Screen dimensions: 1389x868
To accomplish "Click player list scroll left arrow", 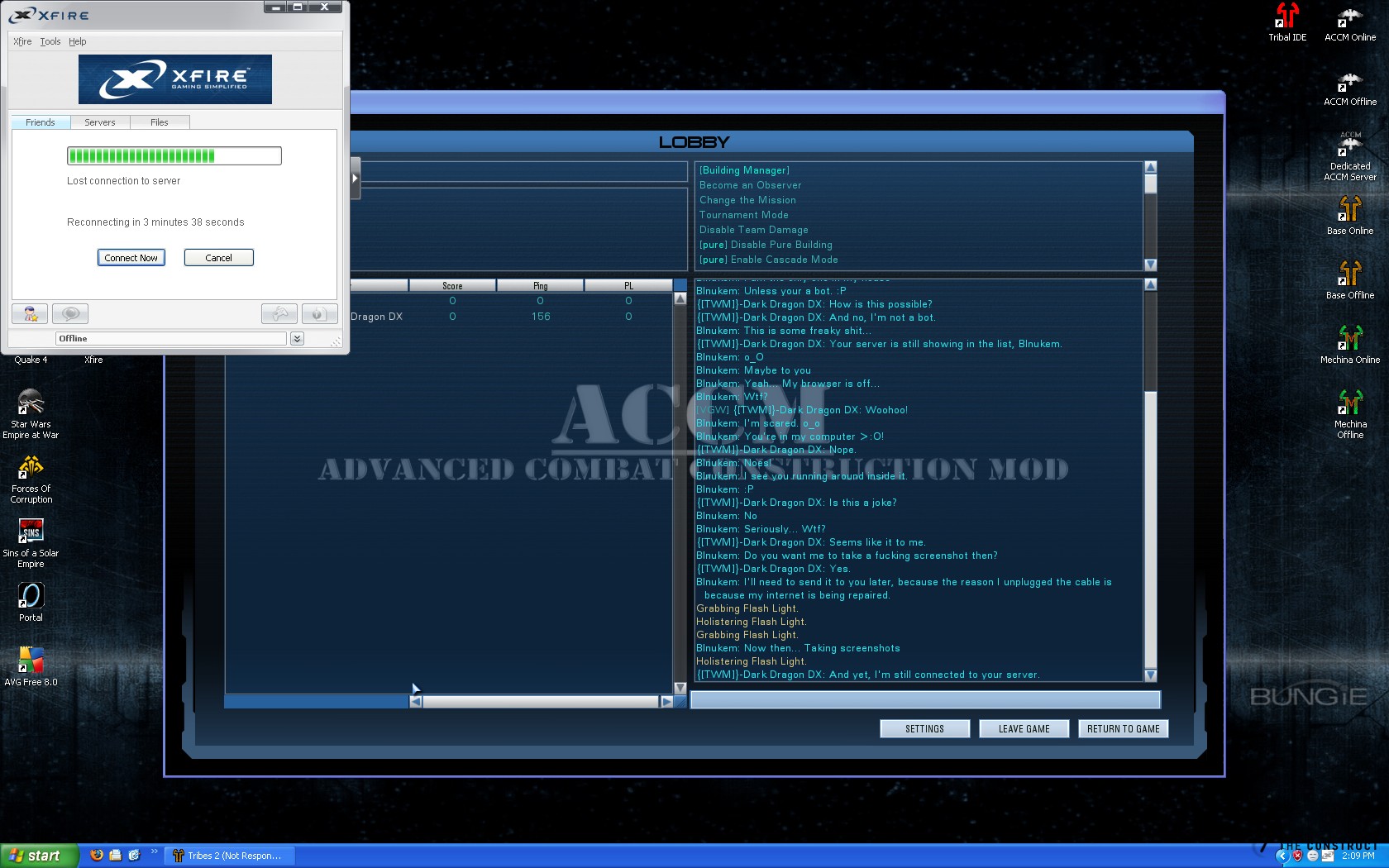I will coord(416,701).
